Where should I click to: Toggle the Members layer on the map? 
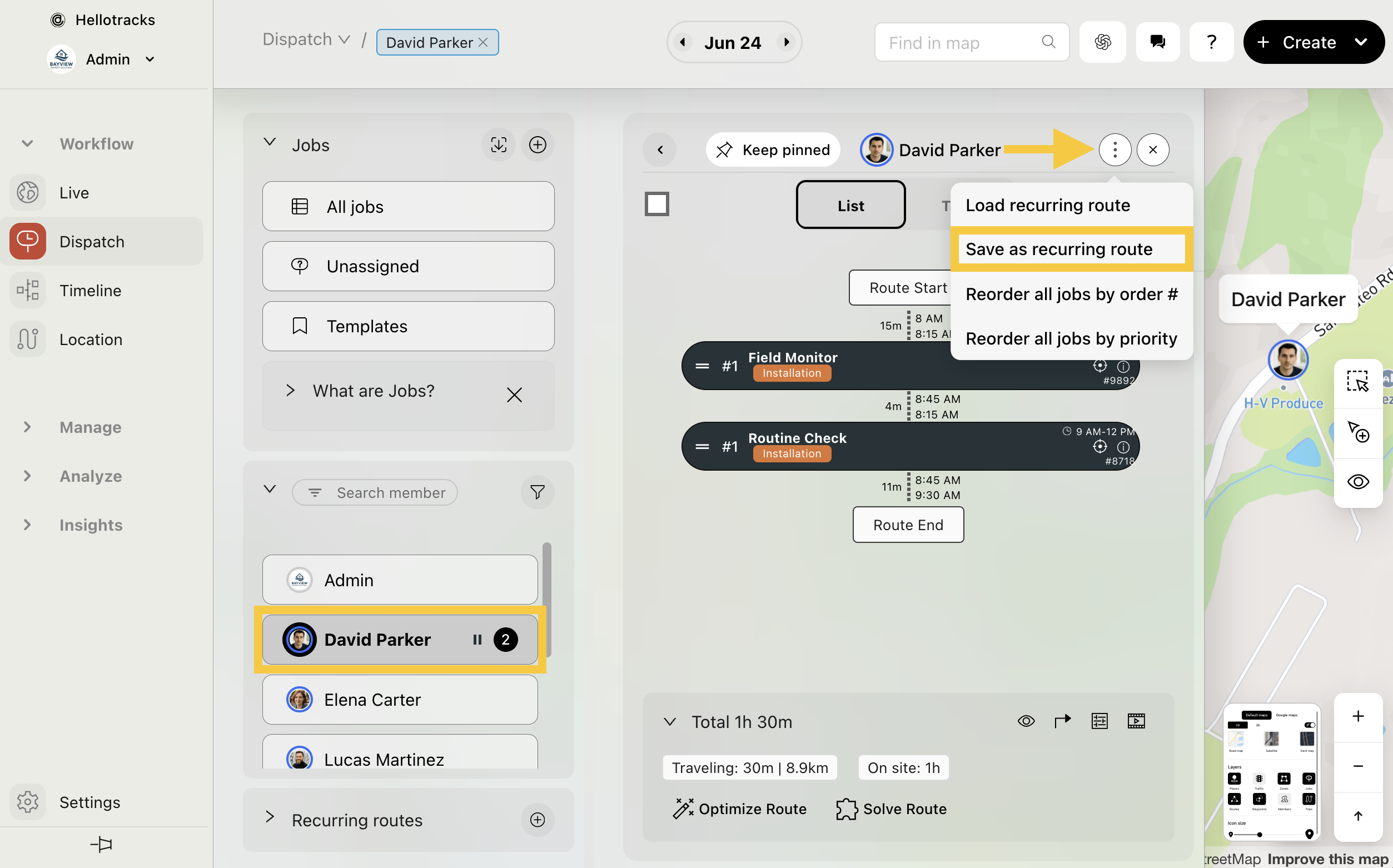click(x=1285, y=799)
